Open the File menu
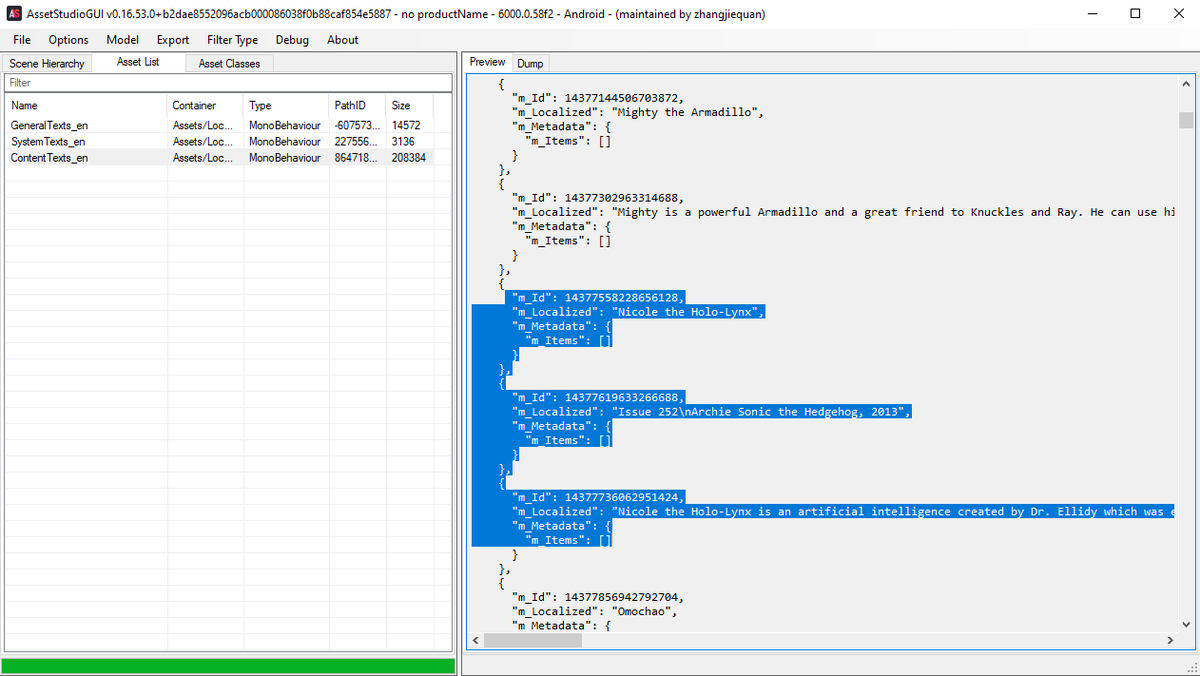Image resolution: width=1200 pixels, height=676 pixels. point(21,40)
